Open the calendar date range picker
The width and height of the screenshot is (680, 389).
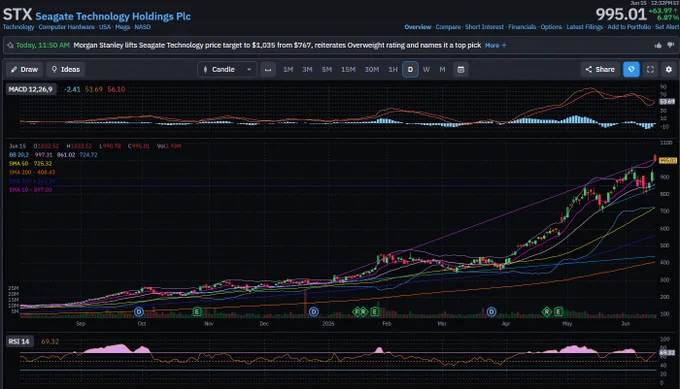pyautogui.click(x=461, y=69)
